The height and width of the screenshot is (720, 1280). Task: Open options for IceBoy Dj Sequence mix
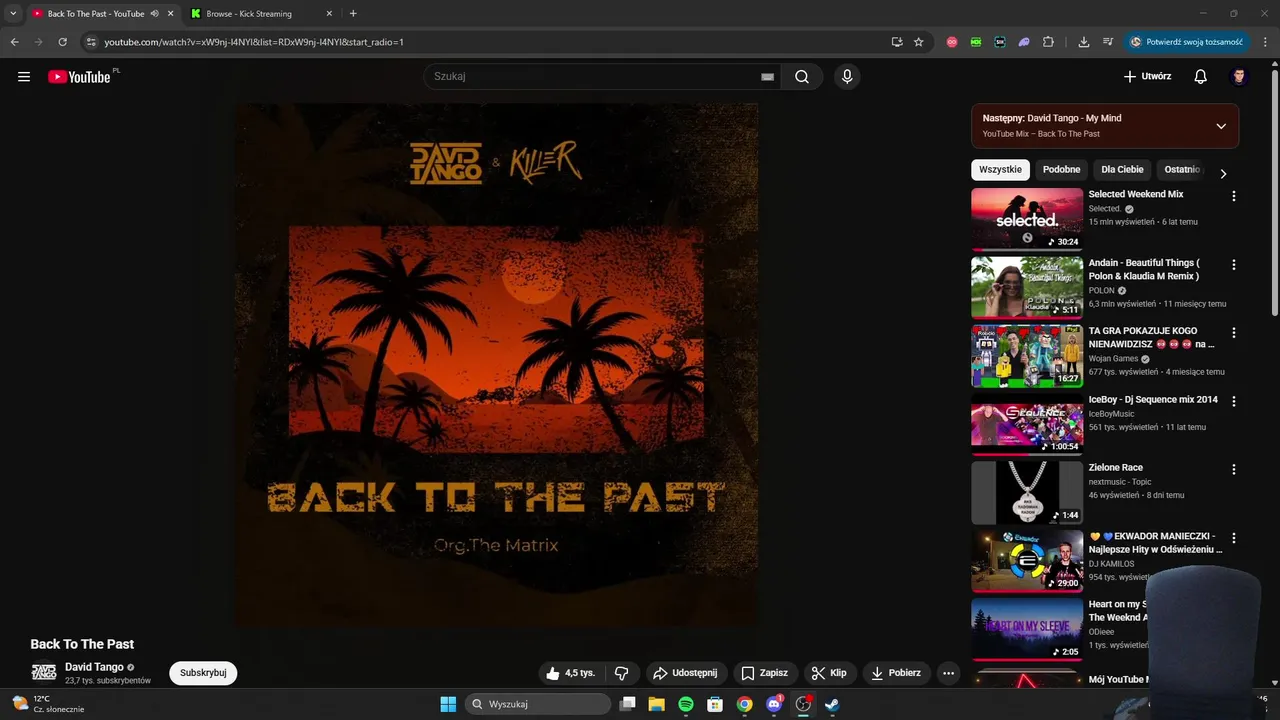(x=1233, y=401)
